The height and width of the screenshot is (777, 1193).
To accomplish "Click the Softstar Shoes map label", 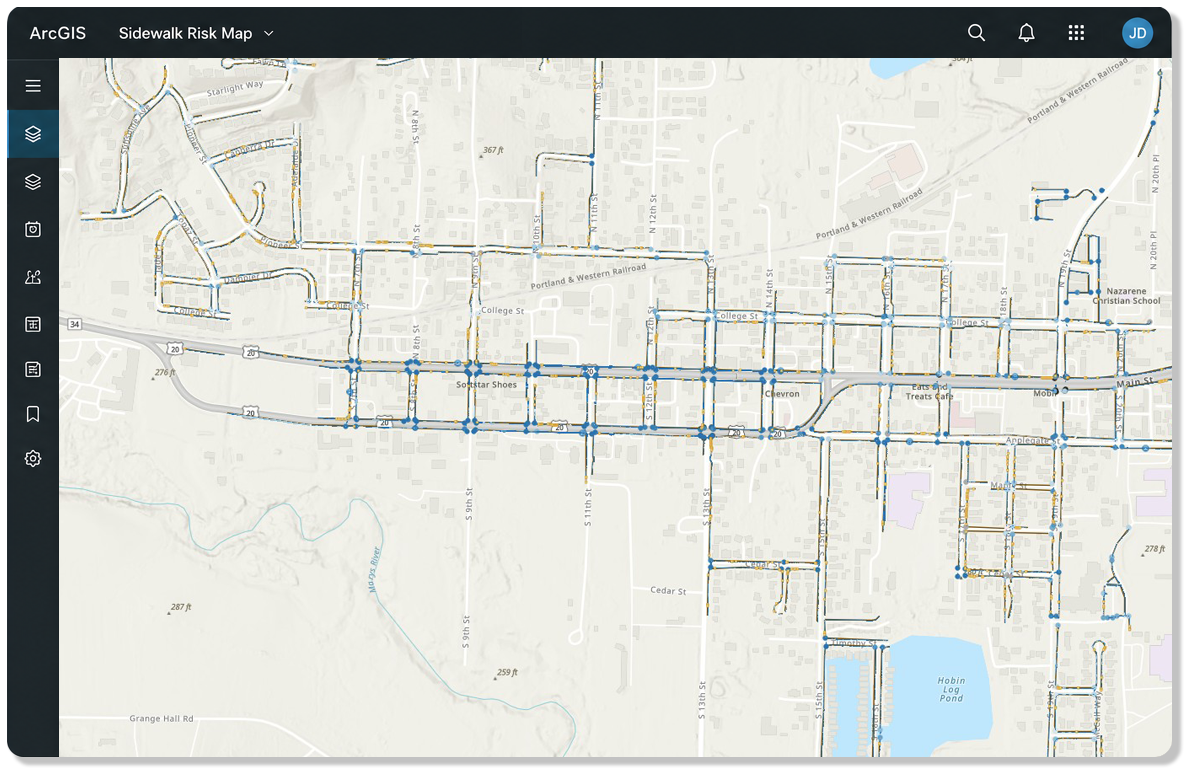I will click(486, 384).
